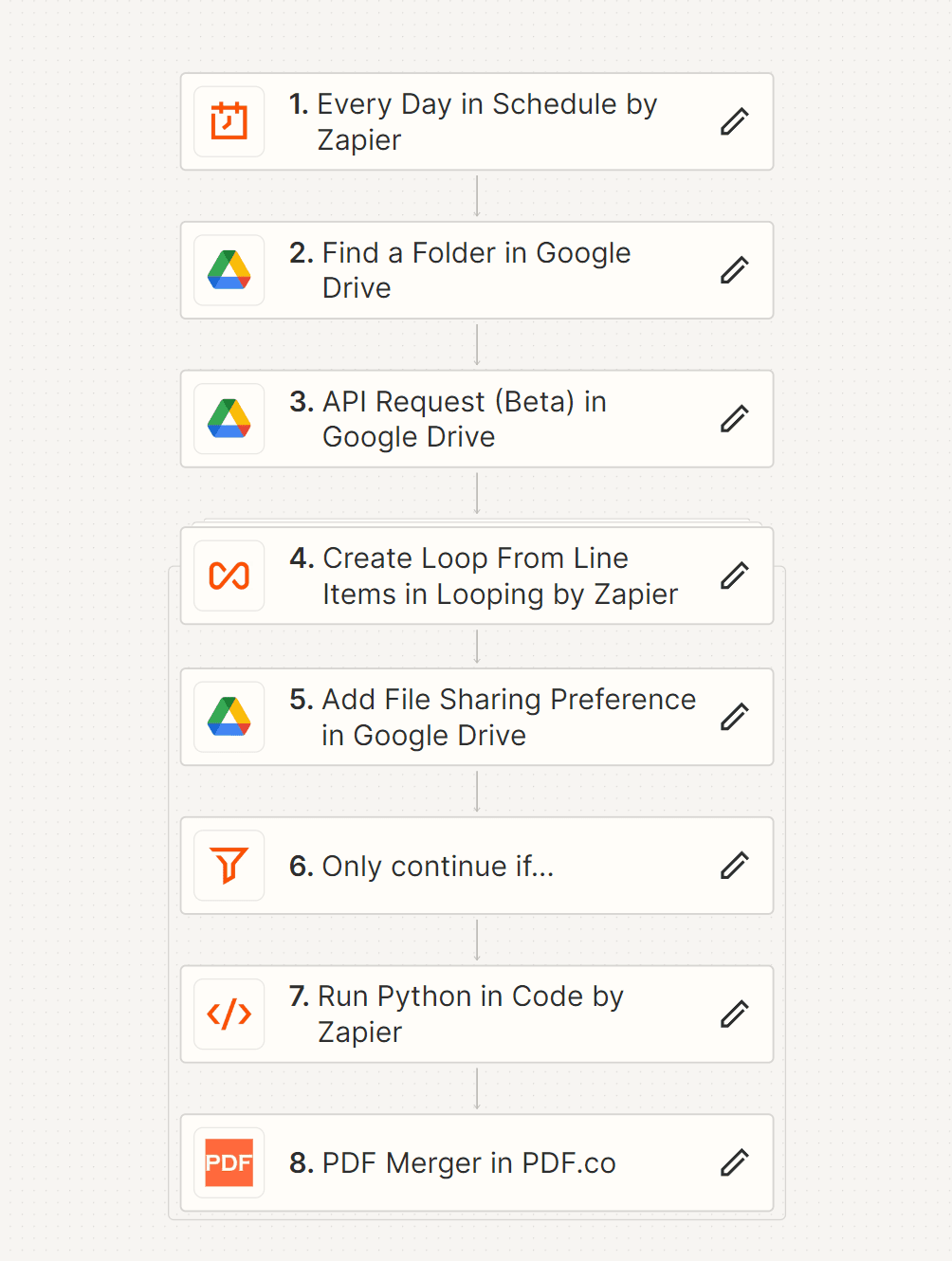Select the Only continue if... step text

pos(422,866)
